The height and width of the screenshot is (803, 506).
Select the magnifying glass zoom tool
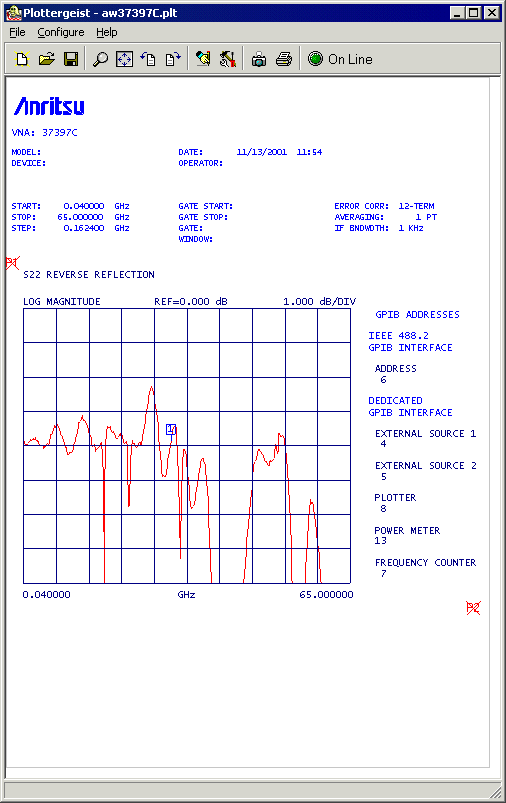coord(100,59)
